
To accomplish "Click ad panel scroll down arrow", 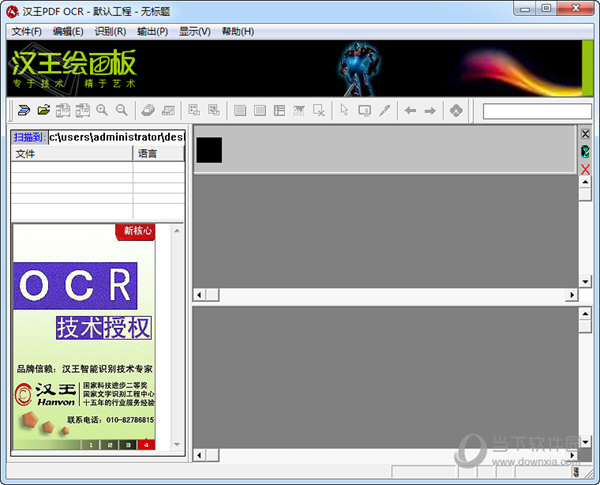I will (x=177, y=444).
